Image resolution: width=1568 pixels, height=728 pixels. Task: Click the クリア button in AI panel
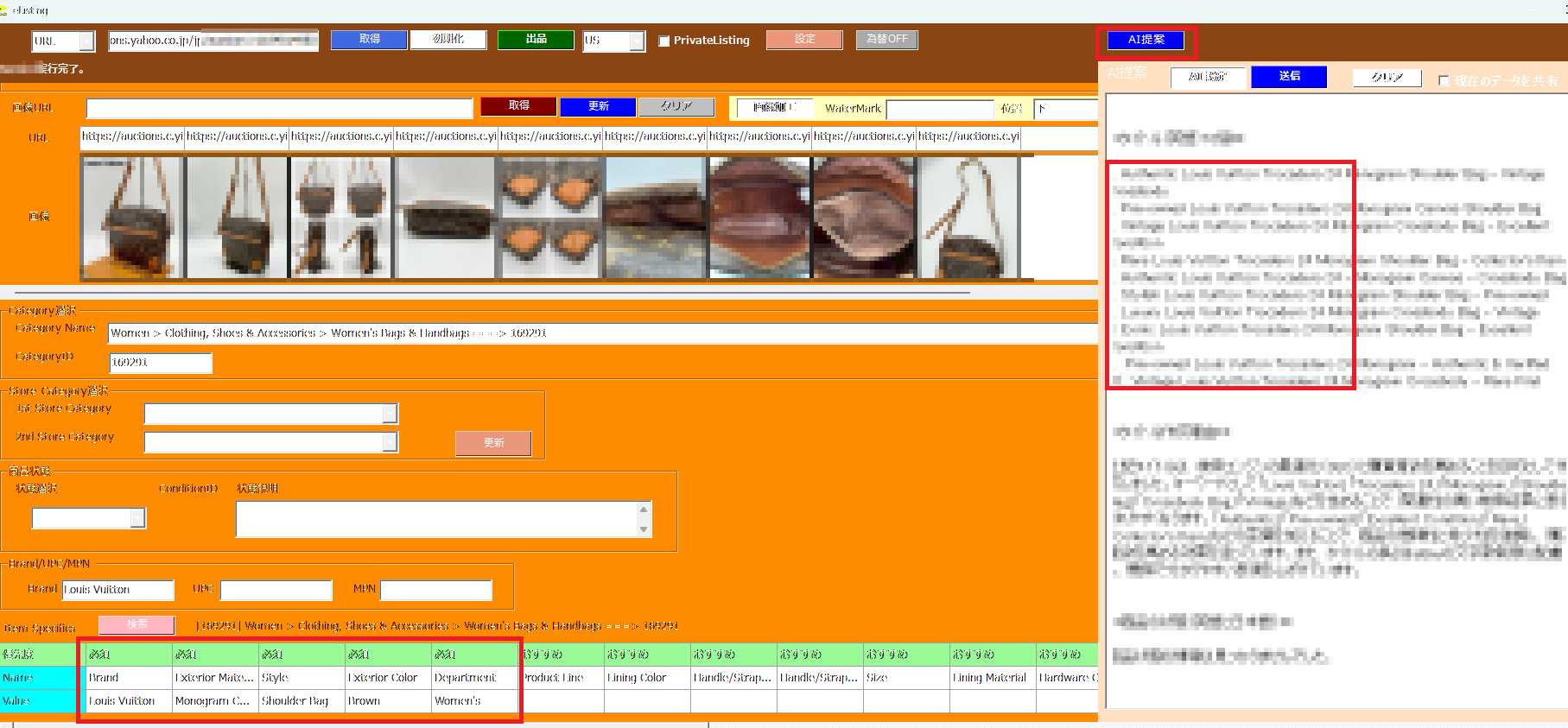[1387, 78]
